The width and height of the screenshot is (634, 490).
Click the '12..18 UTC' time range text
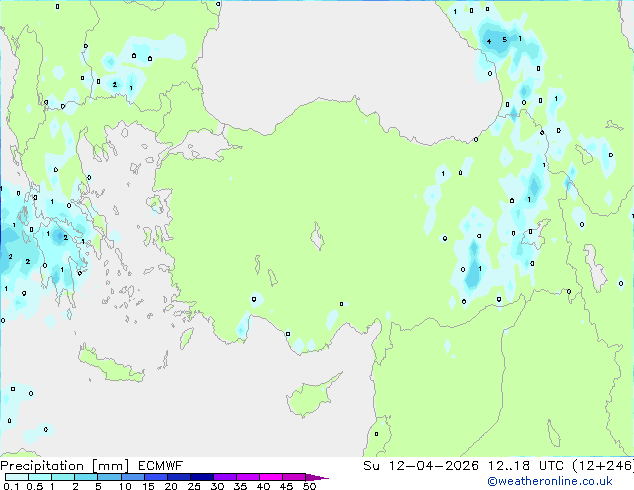(525, 466)
